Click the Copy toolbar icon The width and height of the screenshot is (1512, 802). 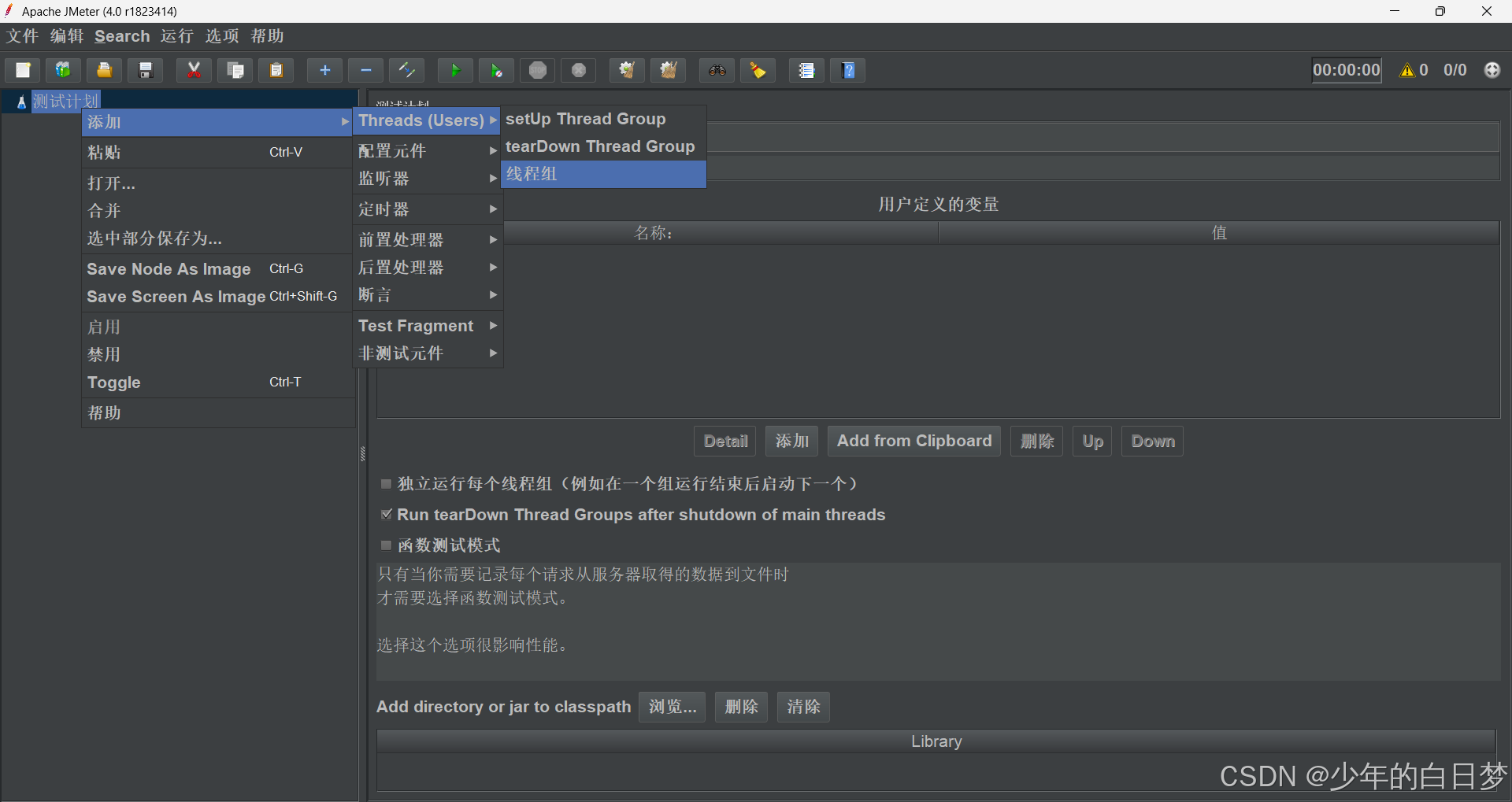point(235,70)
